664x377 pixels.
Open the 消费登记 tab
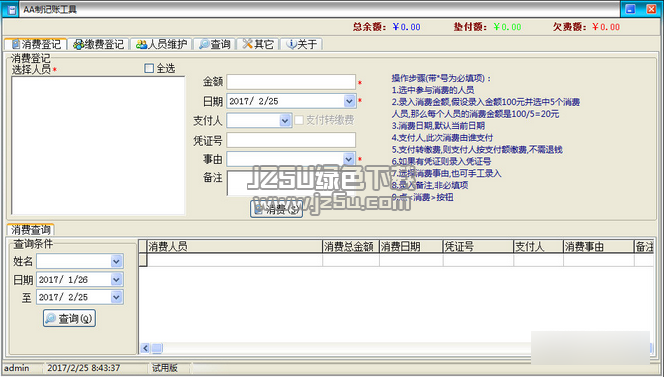point(36,44)
